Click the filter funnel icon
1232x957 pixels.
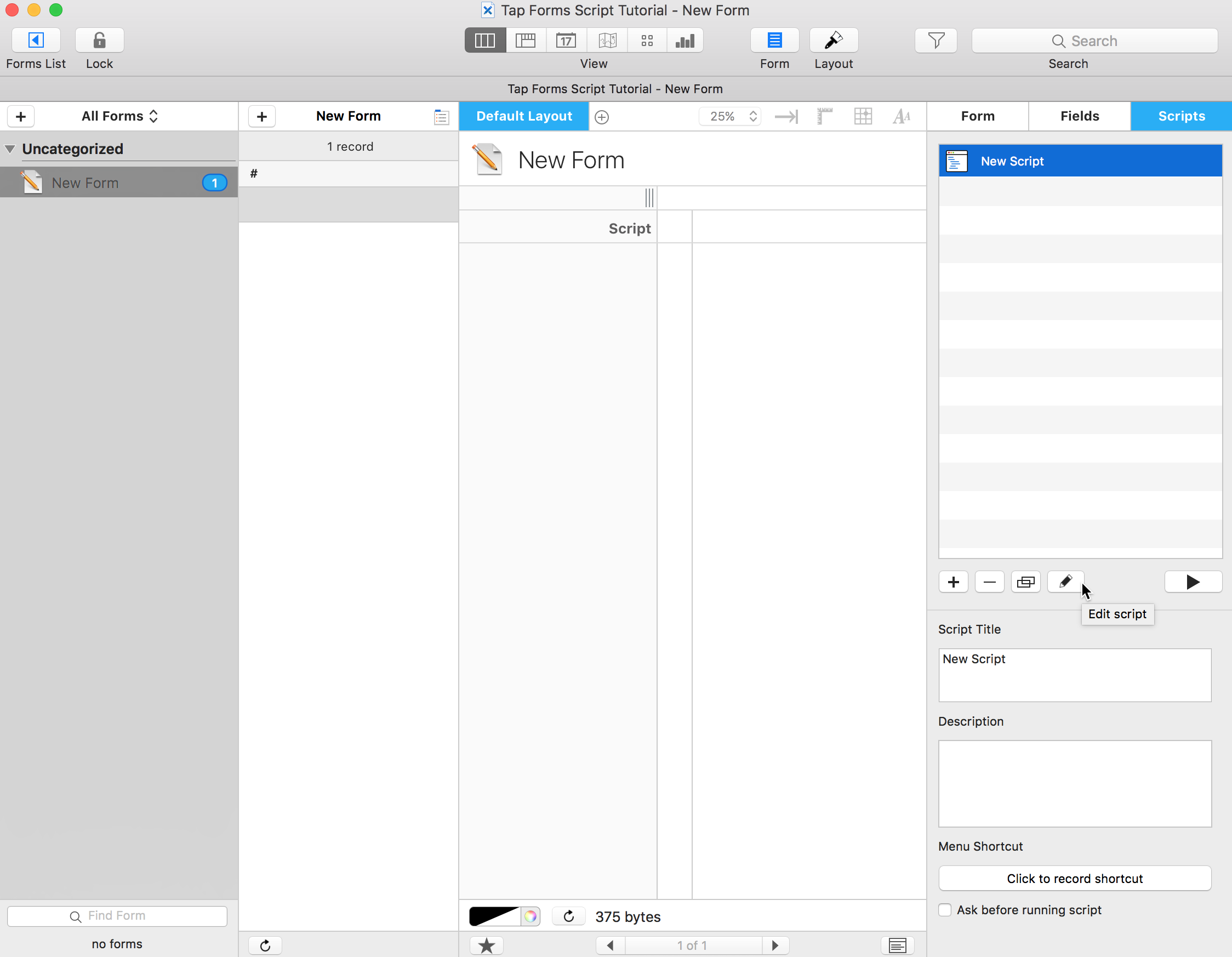(x=936, y=41)
